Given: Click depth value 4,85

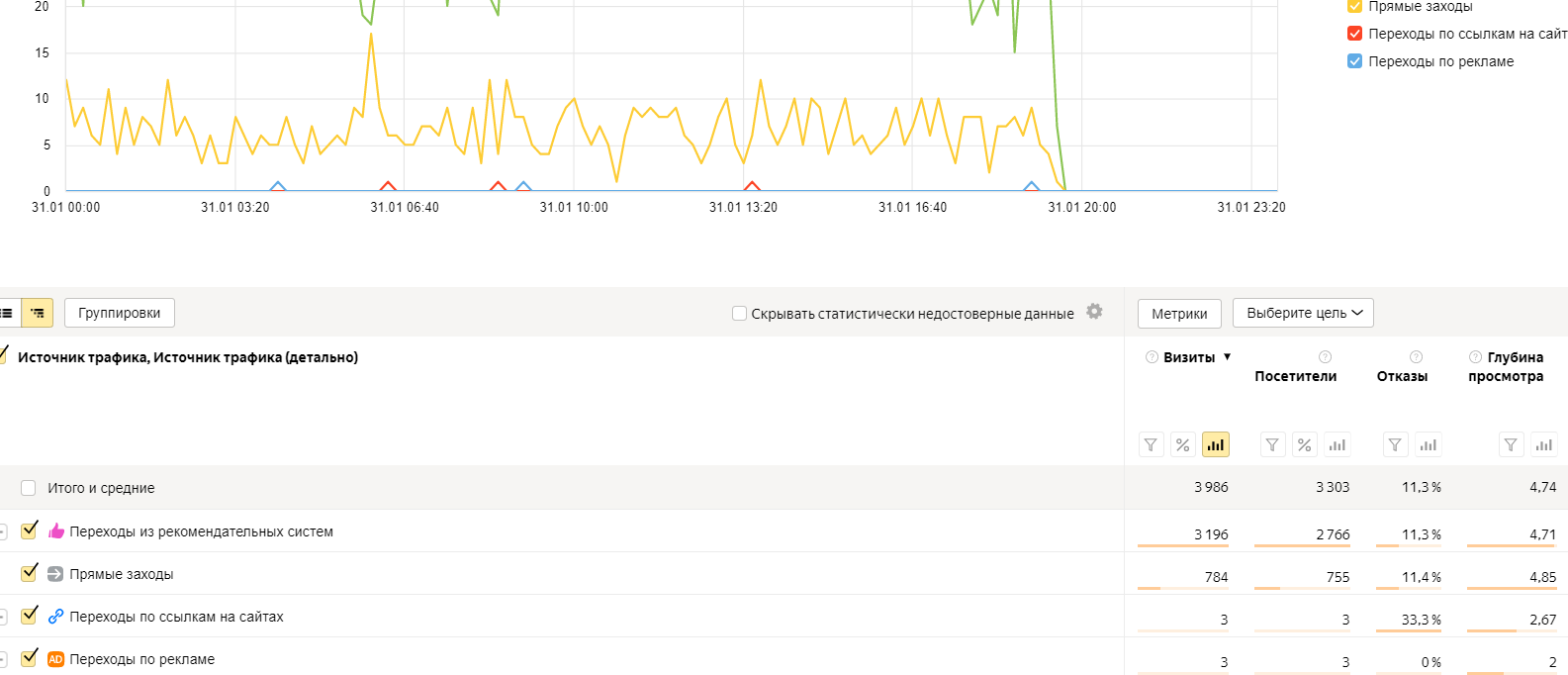Looking at the screenshot, I should tap(1542, 577).
